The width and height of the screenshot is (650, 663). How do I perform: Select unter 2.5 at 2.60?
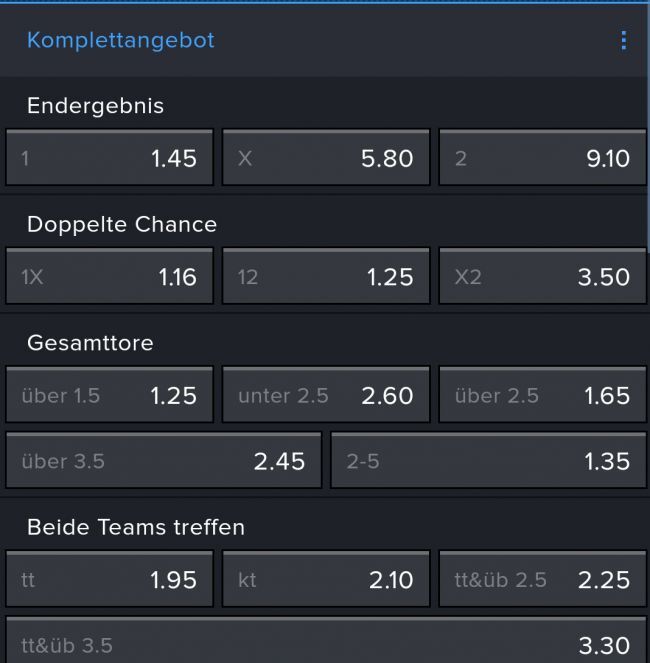pyautogui.click(x=326, y=395)
